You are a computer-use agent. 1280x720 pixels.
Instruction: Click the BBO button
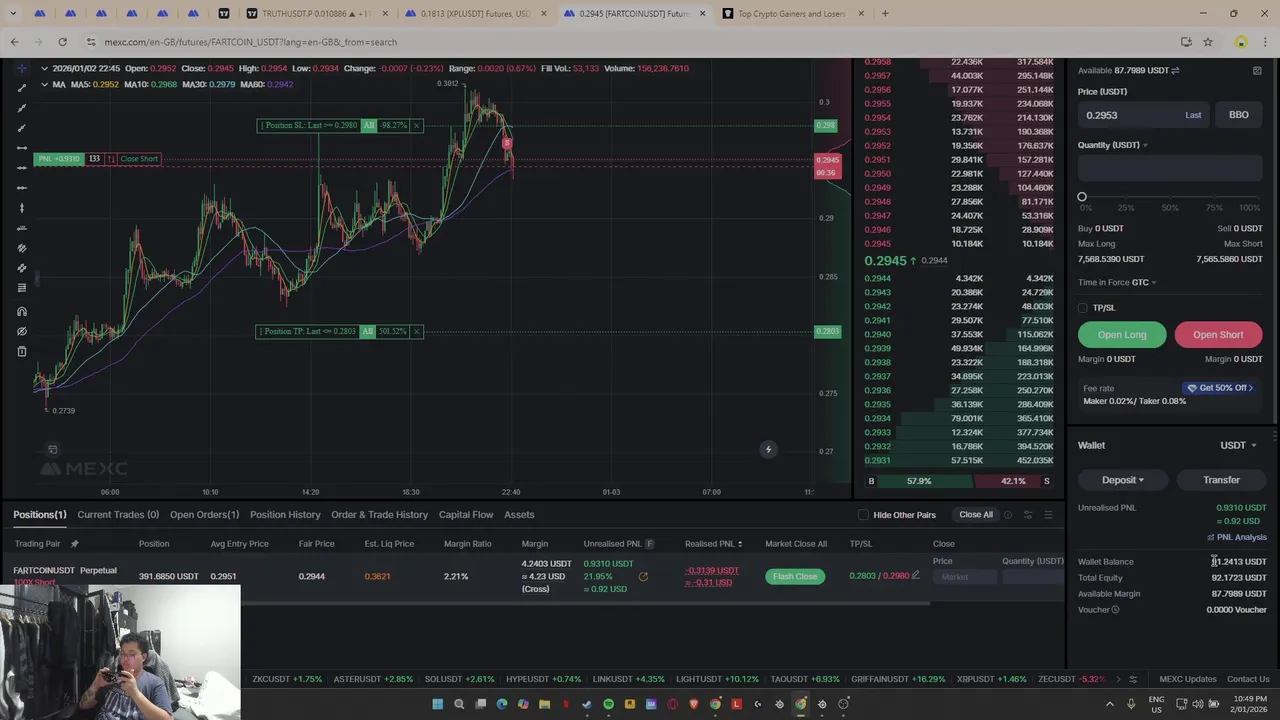coord(1239,115)
